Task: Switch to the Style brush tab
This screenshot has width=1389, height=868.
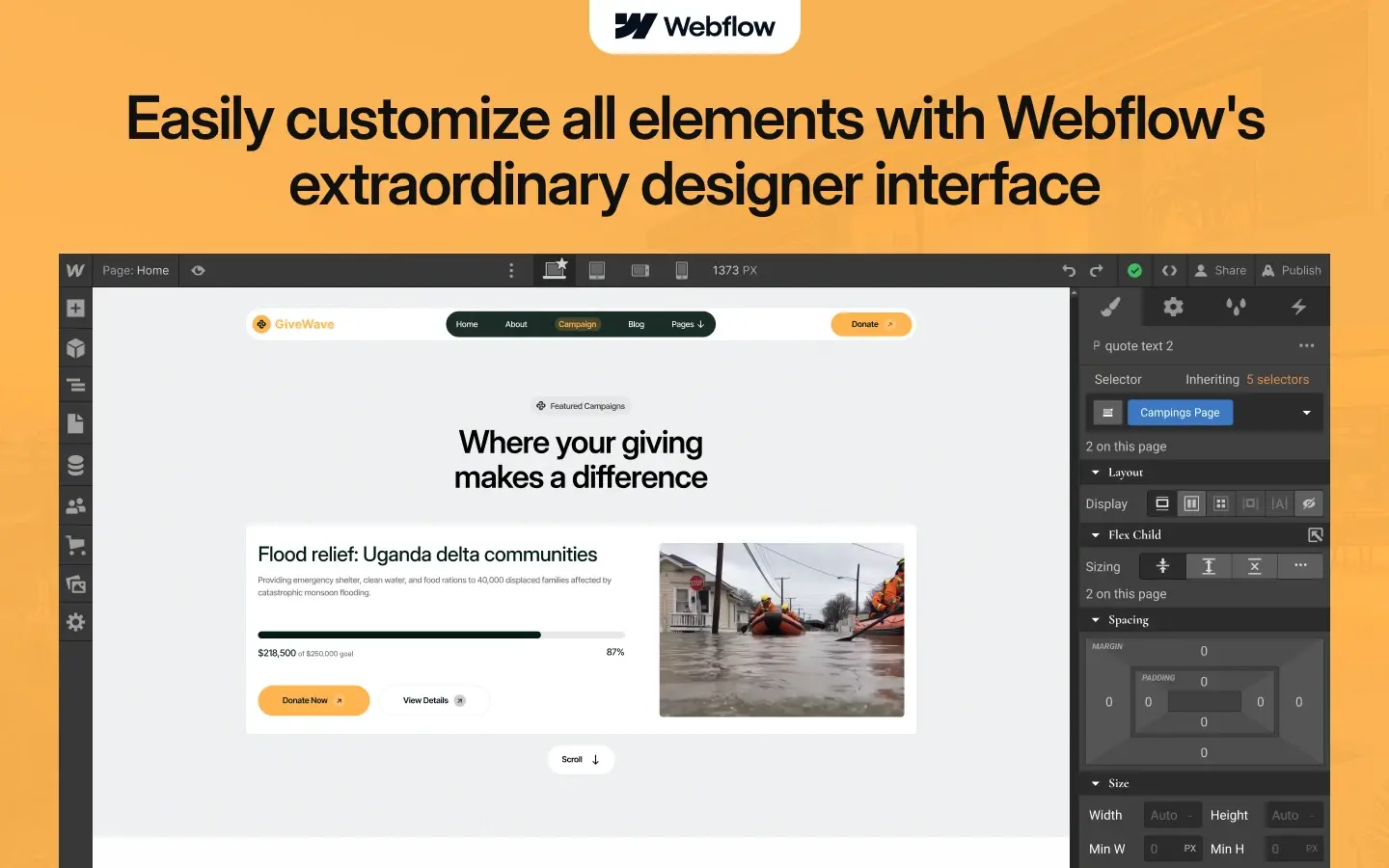Action: (x=1110, y=307)
